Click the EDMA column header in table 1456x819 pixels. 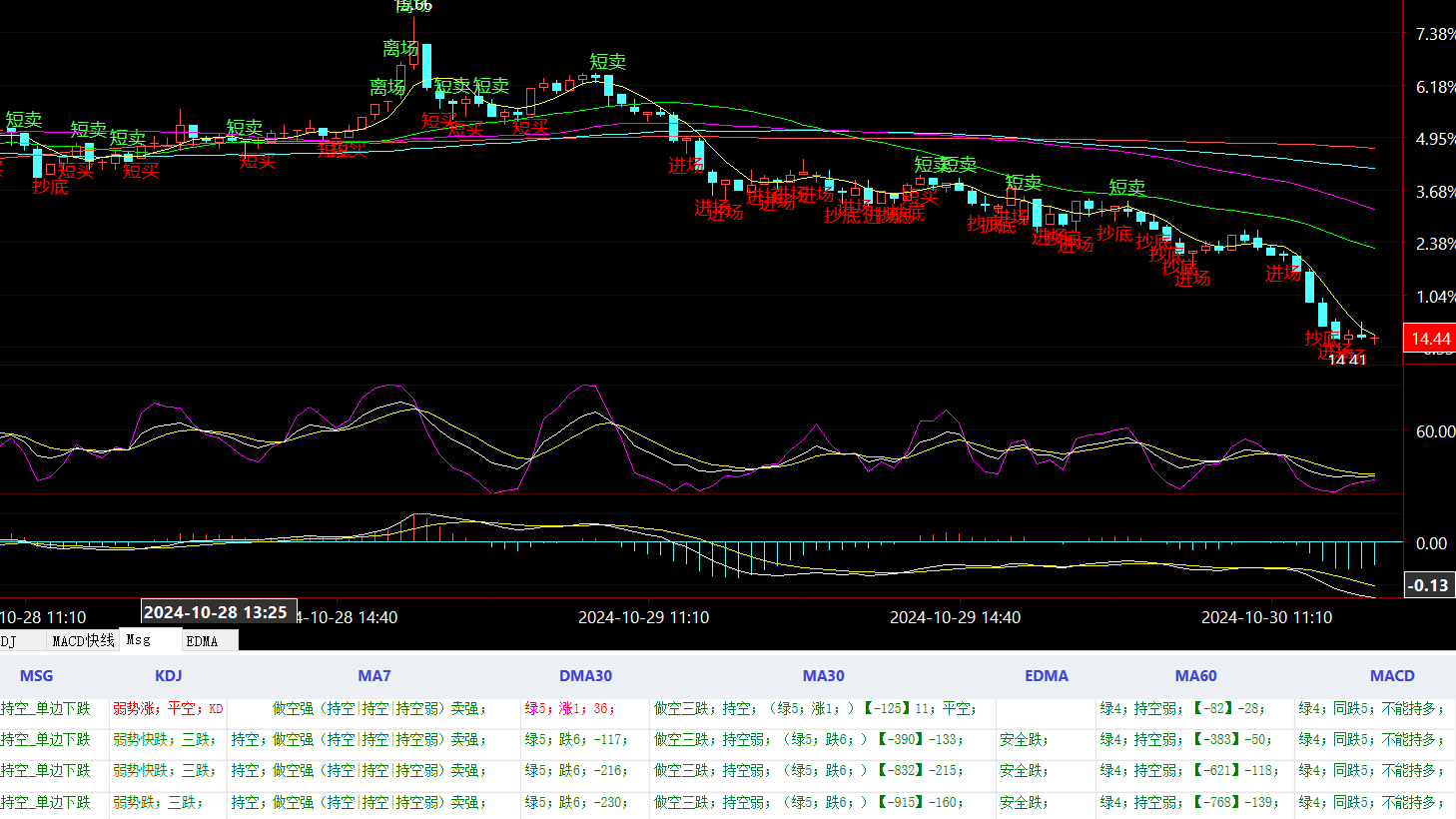[x=1047, y=676]
